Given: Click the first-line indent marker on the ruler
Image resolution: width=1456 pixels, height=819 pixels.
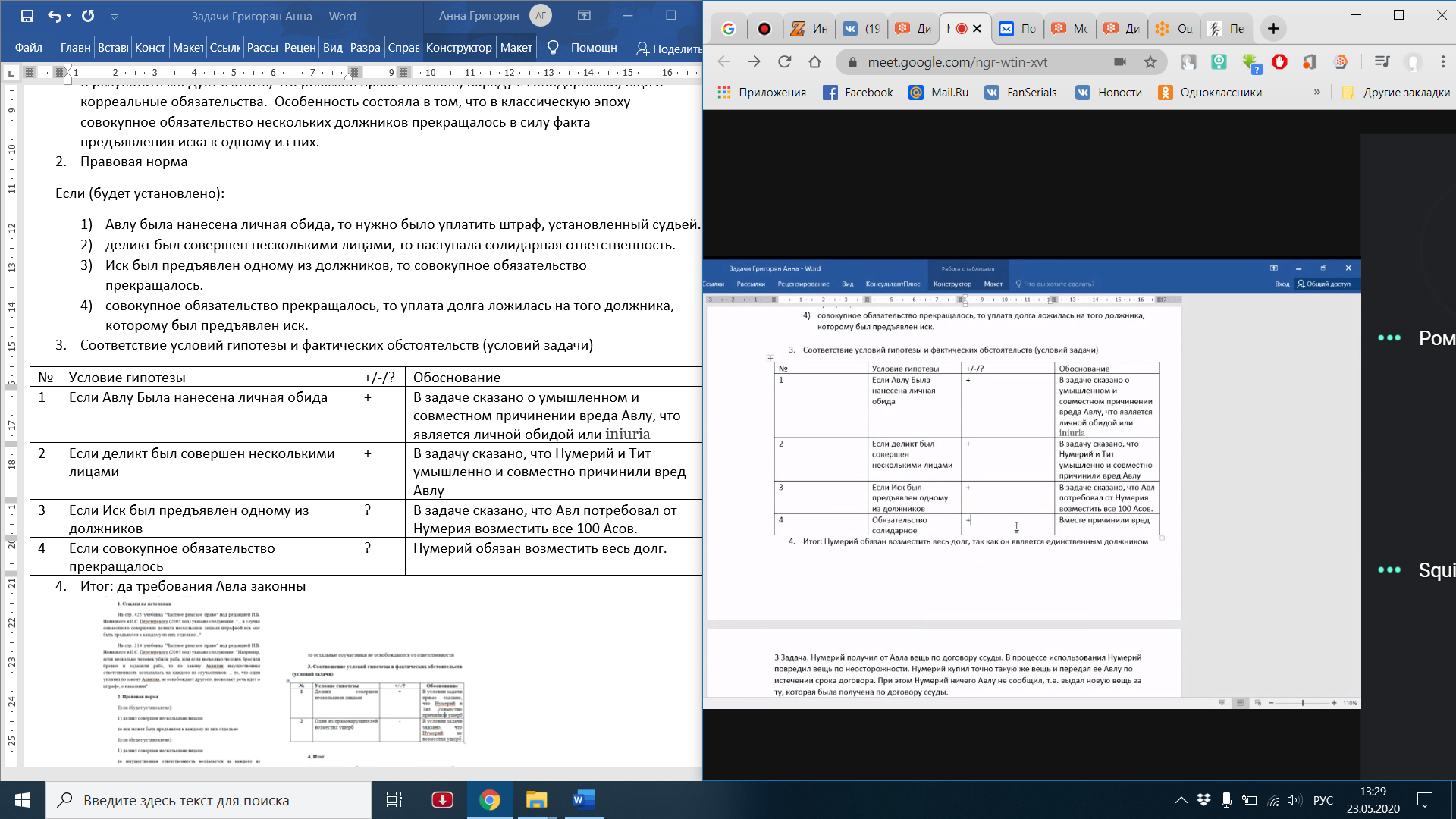Looking at the screenshot, I should pos(67,68).
